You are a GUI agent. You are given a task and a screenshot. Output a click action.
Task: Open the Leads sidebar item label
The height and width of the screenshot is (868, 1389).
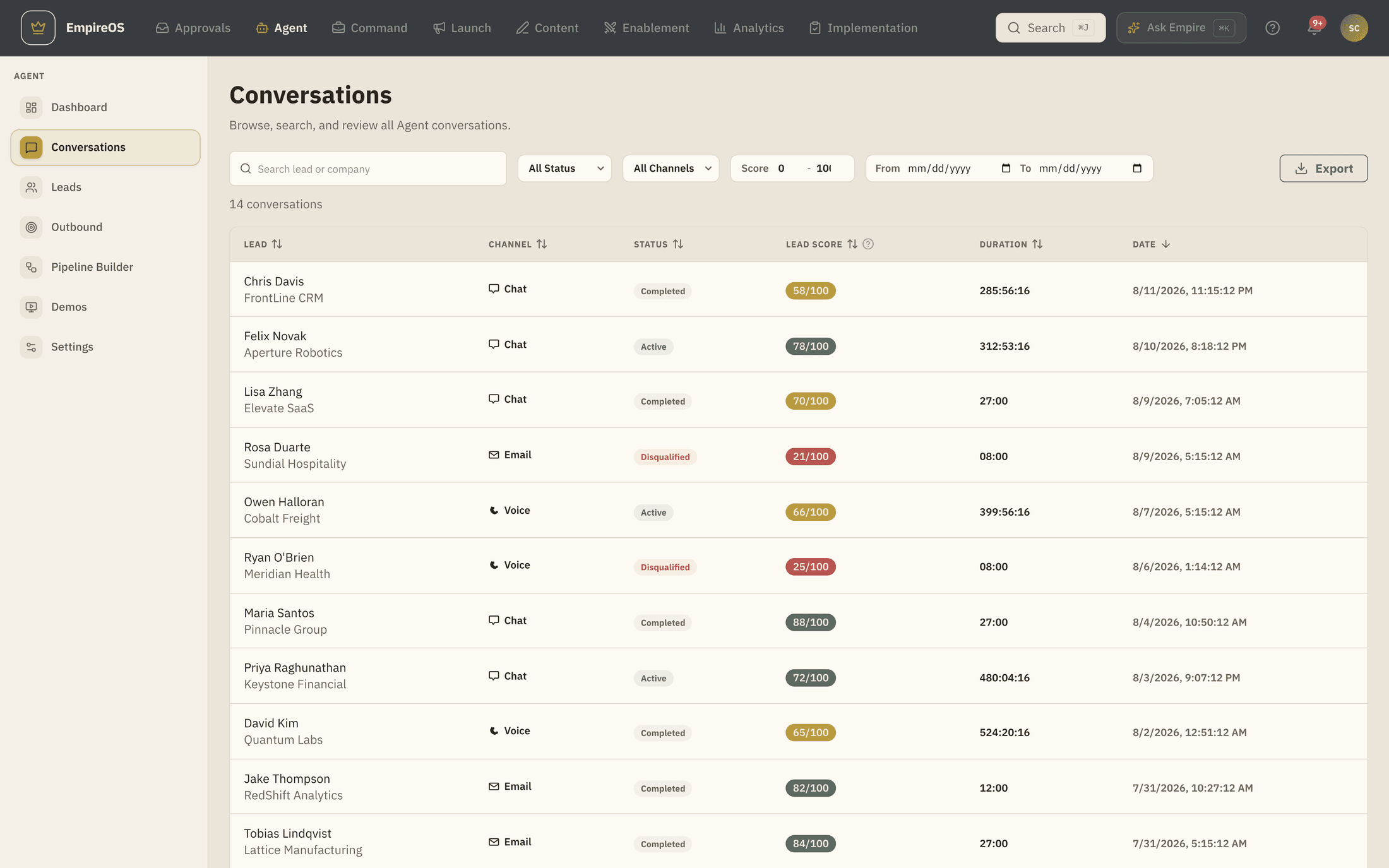pos(66,187)
